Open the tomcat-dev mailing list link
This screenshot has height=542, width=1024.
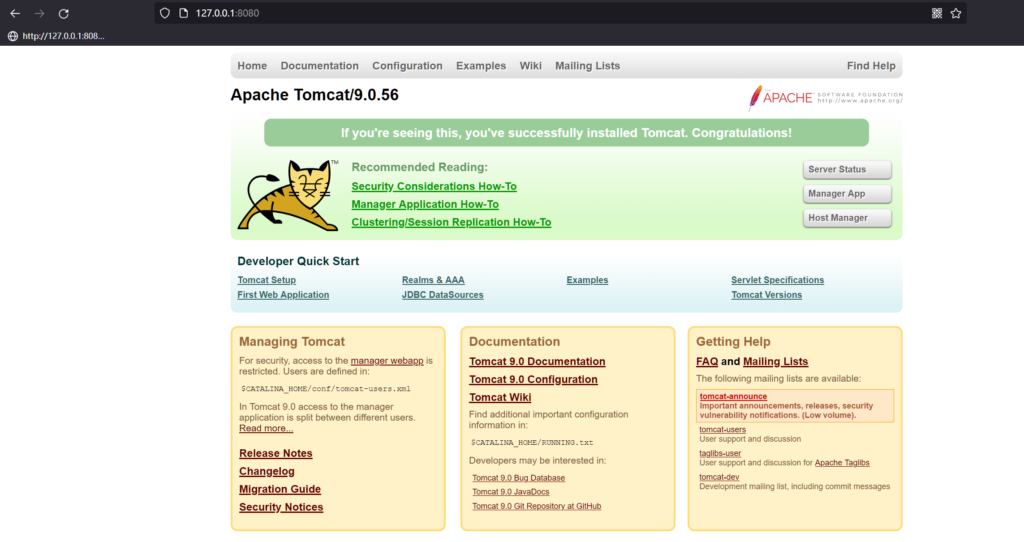(719, 477)
